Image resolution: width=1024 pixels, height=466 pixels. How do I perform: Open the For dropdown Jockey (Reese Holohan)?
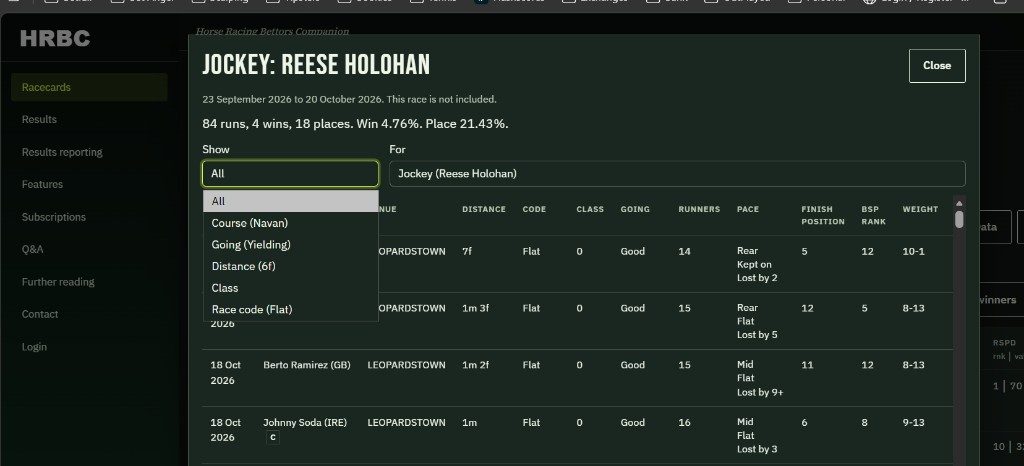point(677,174)
